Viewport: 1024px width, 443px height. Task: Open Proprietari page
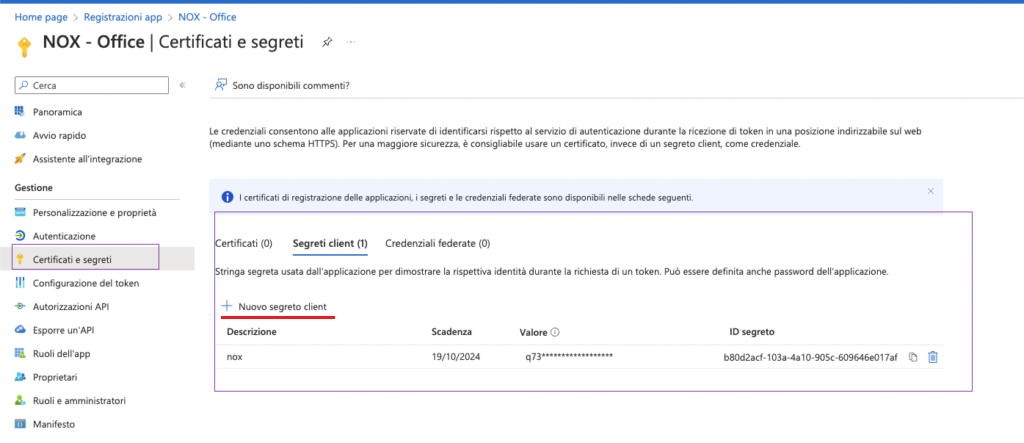[55, 377]
